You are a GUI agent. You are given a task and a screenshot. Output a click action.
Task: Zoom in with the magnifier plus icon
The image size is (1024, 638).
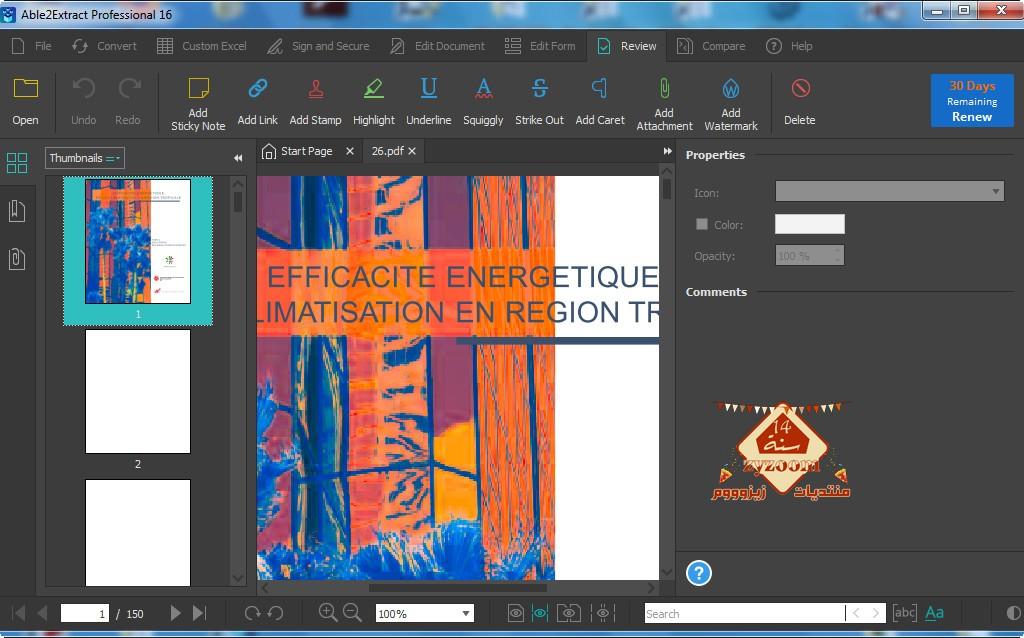click(328, 612)
